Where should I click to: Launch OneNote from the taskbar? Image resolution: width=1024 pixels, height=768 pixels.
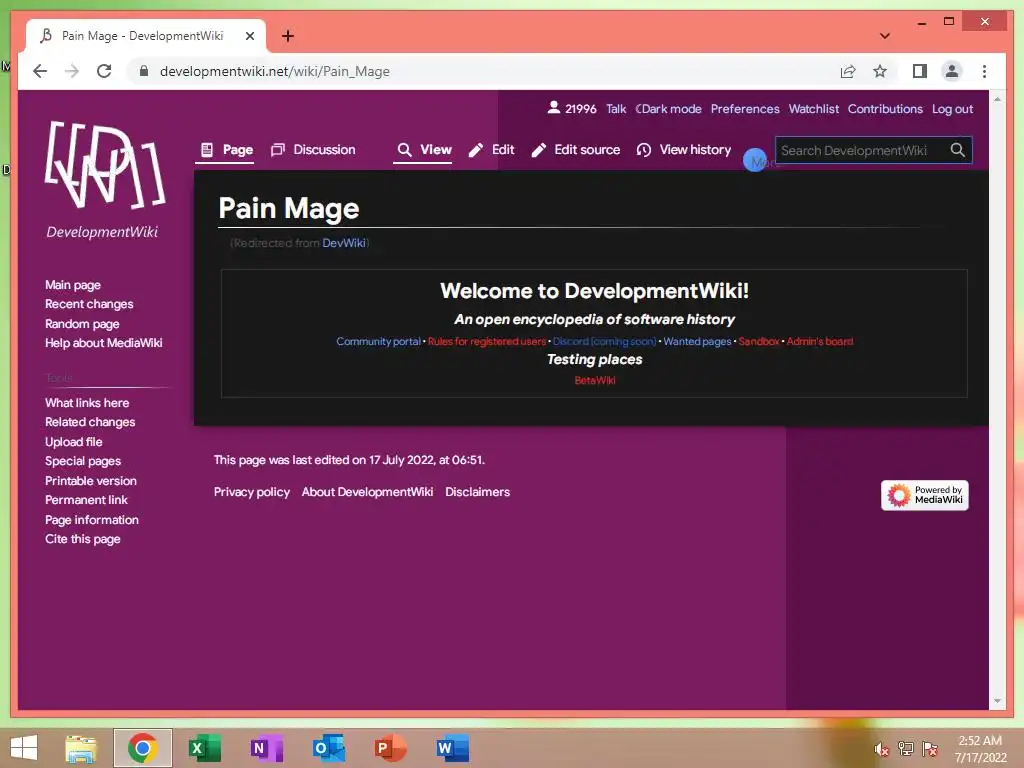click(266, 748)
